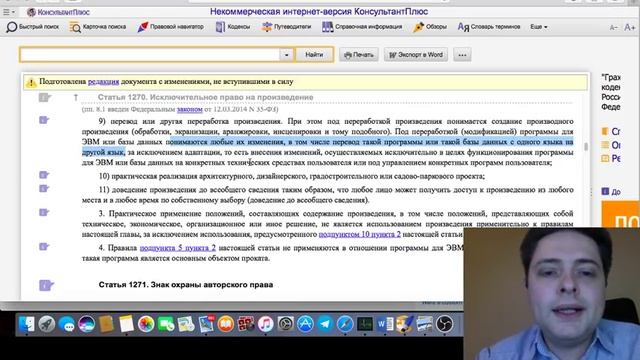Open link подпунктом 10 пункта 2
The width and height of the screenshot is (640, 360).
coord(360,234)
